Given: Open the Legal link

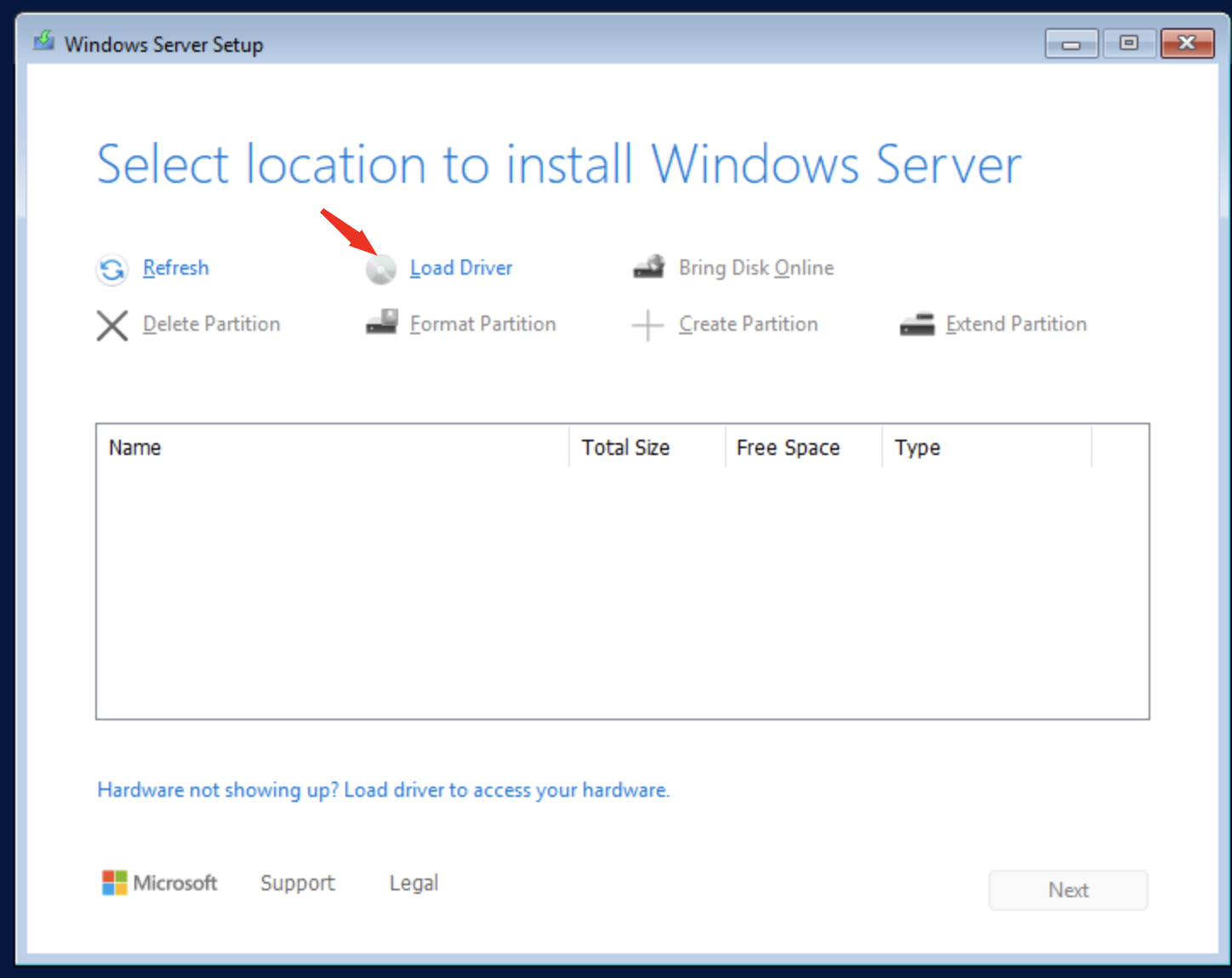Looking at the screenshot, I should (x=414, y=883).
